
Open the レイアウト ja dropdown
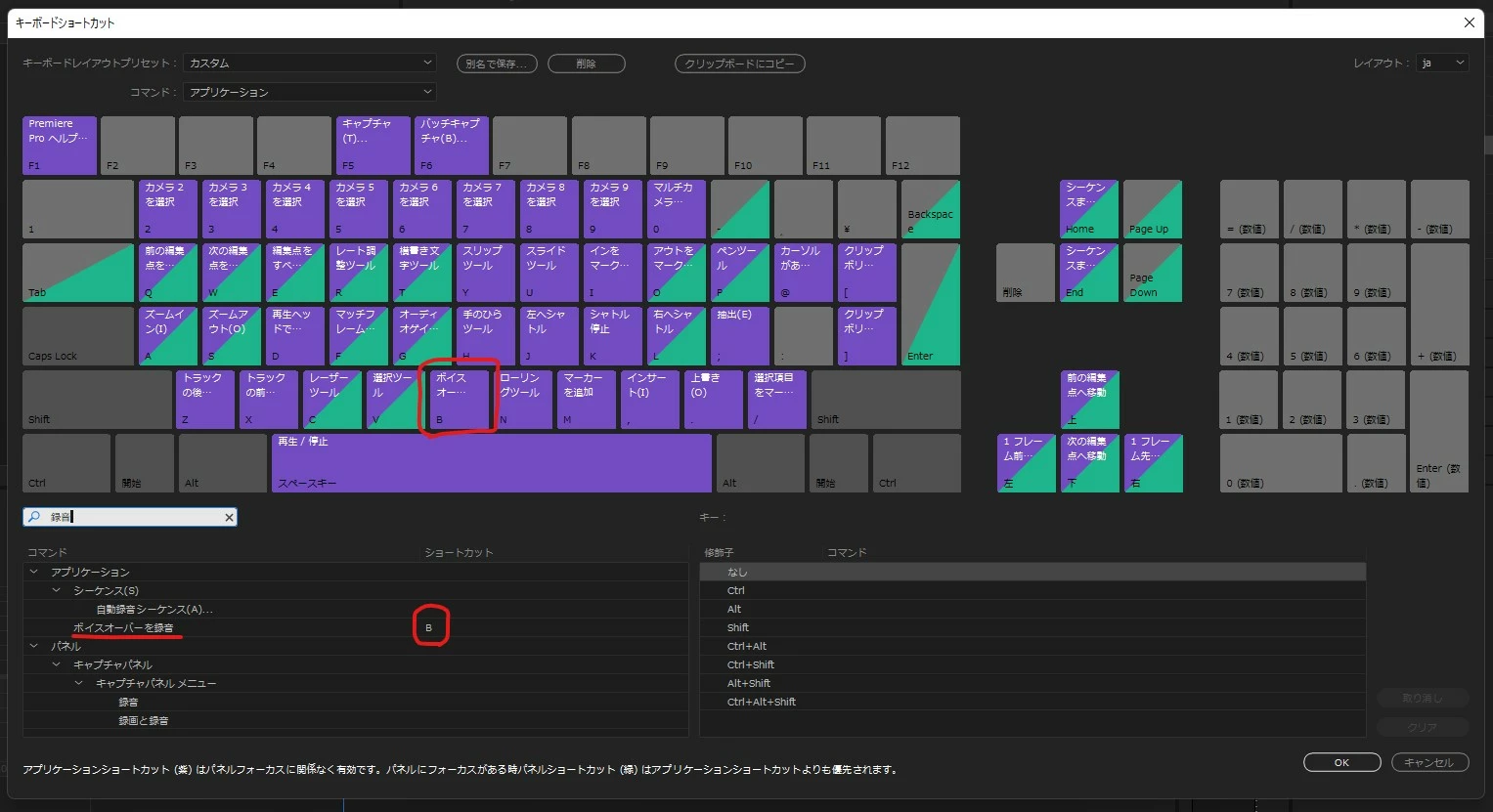pos(1442,63)
